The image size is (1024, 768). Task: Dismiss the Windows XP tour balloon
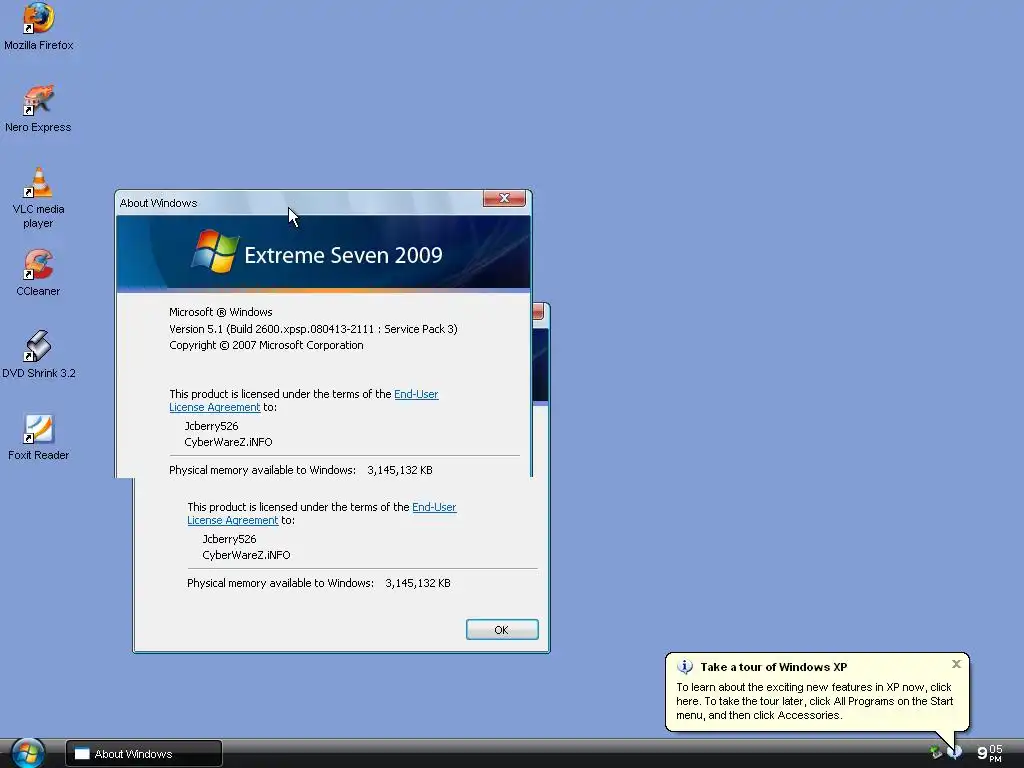coord(956,664)
